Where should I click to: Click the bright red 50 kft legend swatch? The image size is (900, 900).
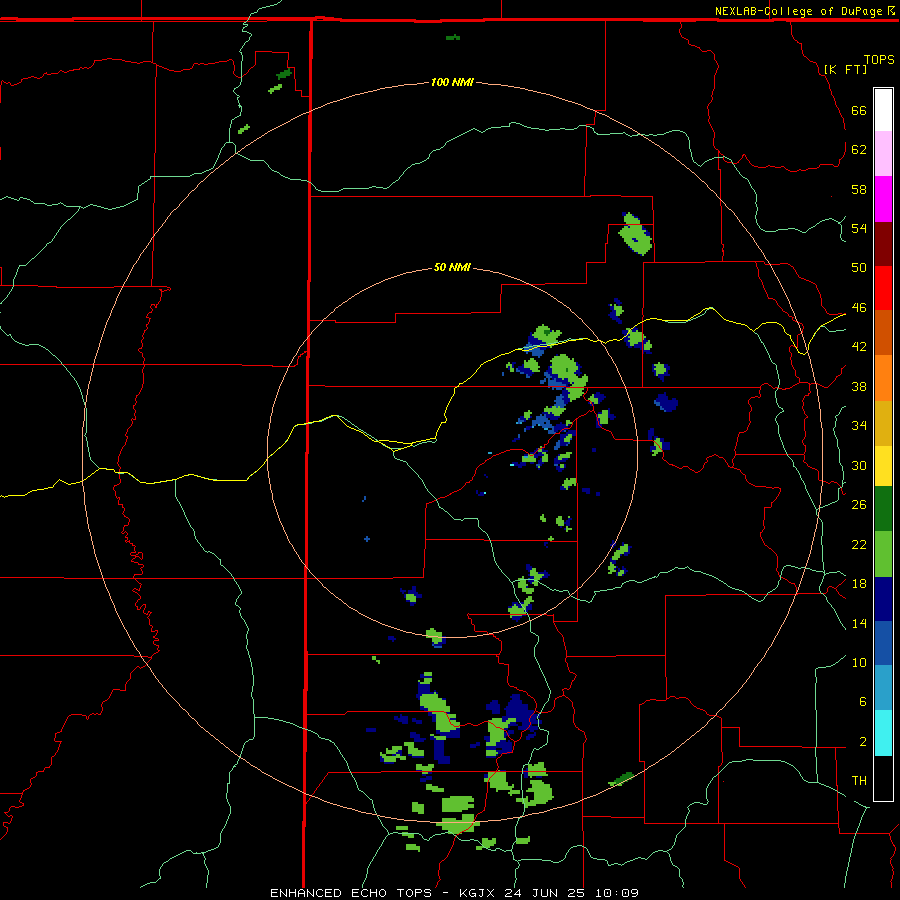pos(883,288)
